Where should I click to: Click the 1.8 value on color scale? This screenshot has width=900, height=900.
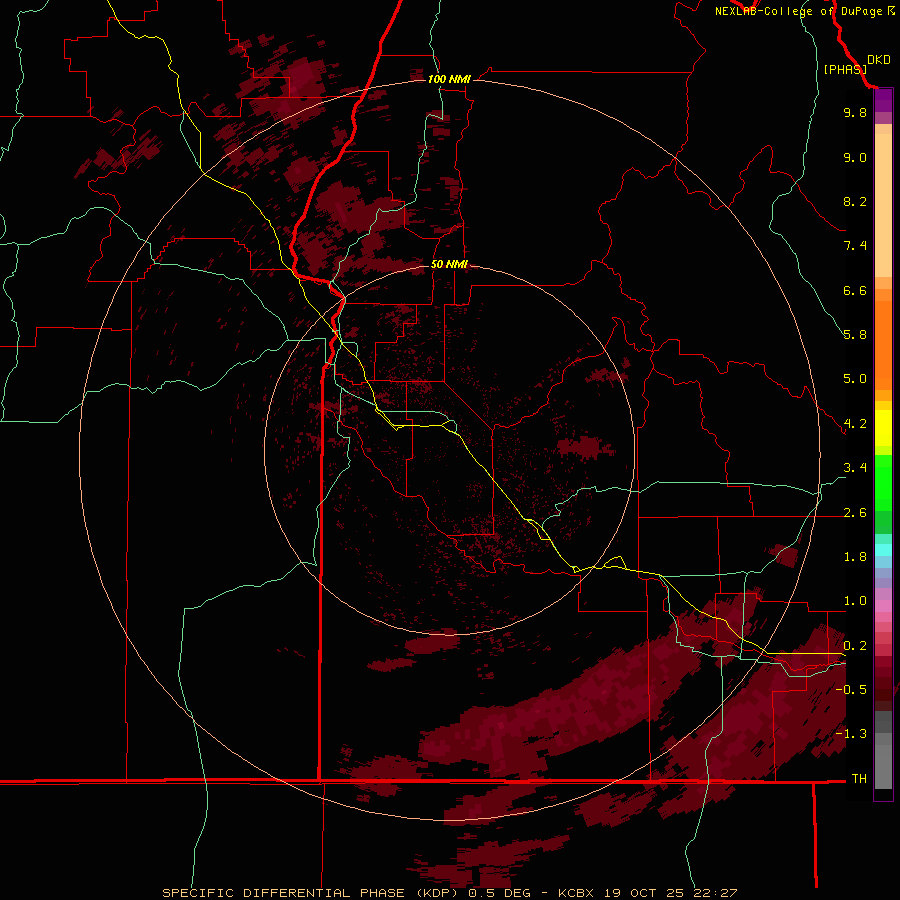pyautogui.click(x=855, y=557)
